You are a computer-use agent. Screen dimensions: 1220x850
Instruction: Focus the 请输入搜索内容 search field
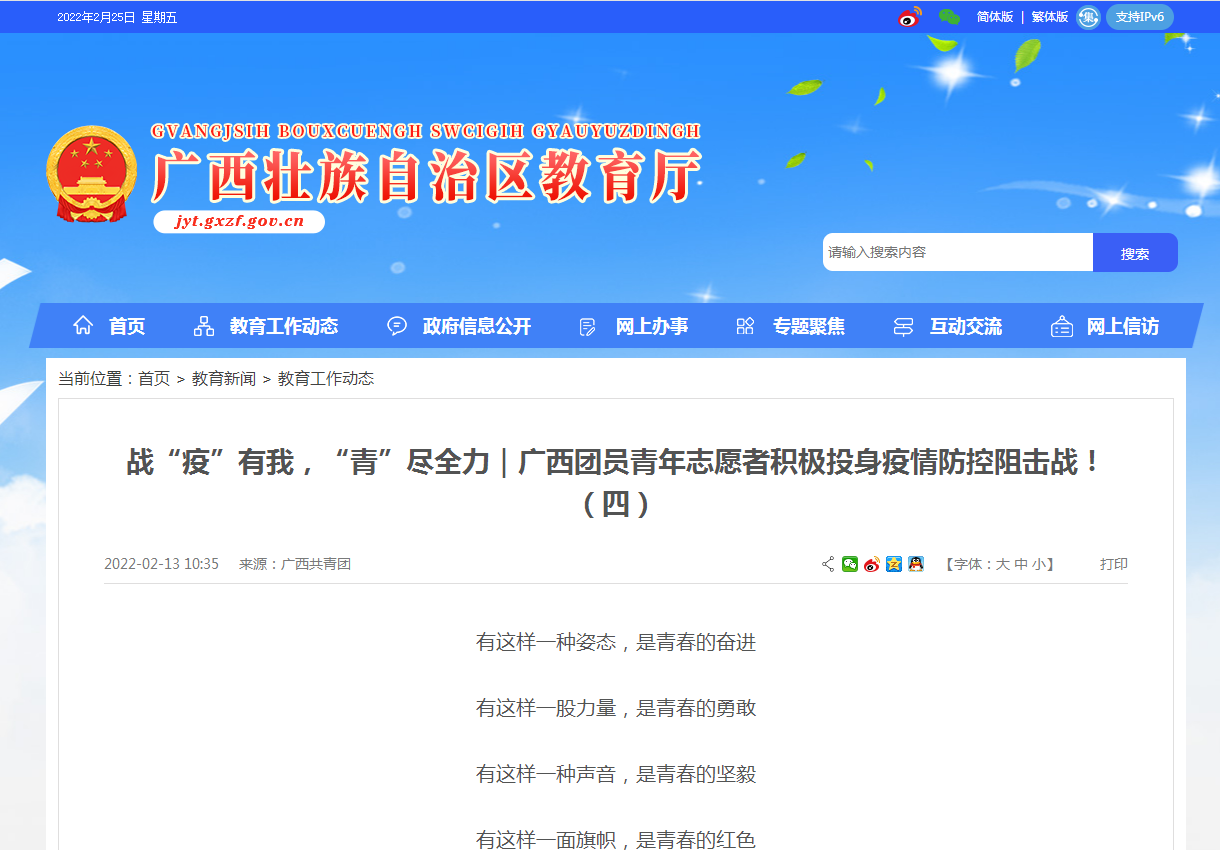coord(956,253)
